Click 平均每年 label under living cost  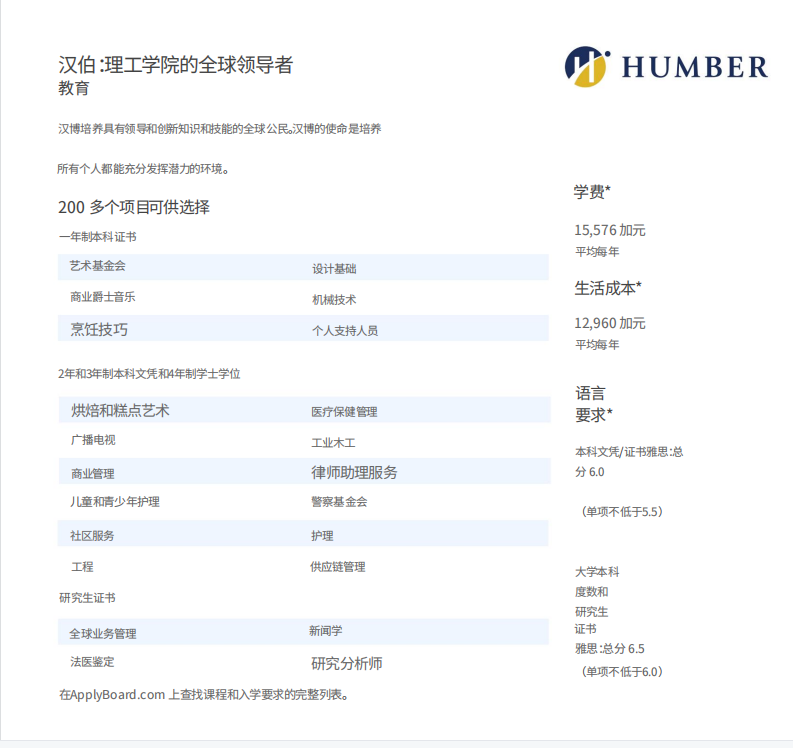[597, 344]
